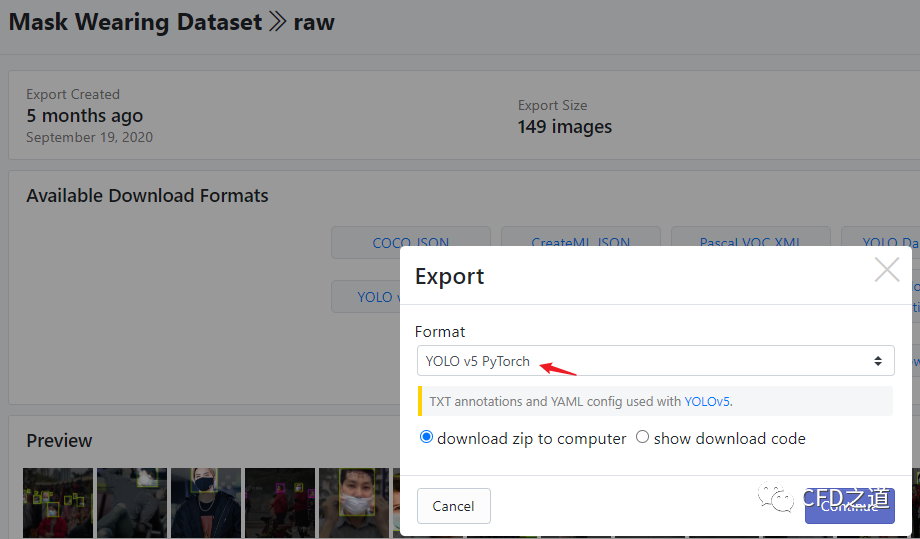This screenshot has width=920, height=539.
Task: Click the raw version name in the breadcrumb
Action: point(313,22)
